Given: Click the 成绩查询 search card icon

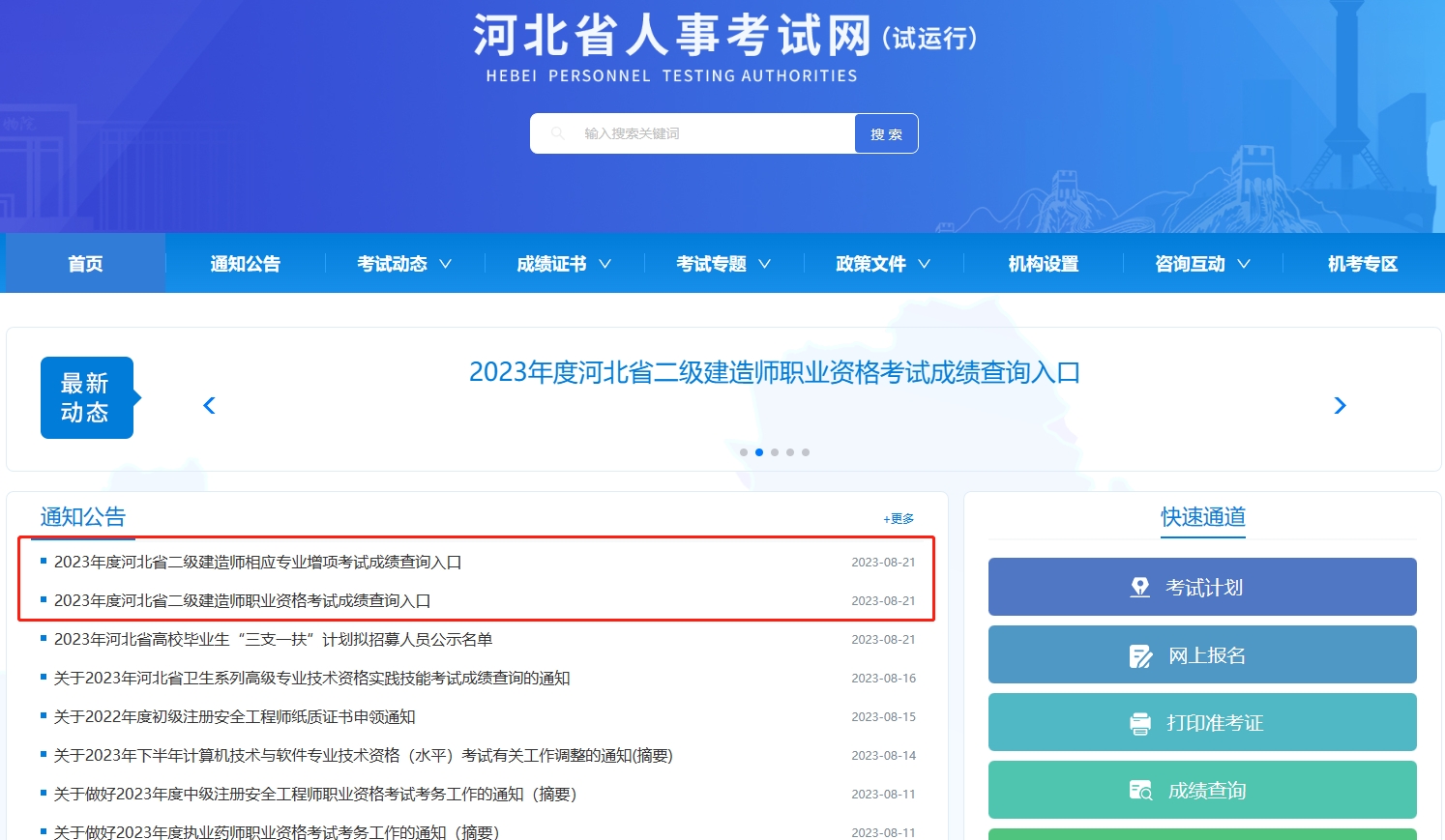Looking at the screenshot, I should coord(1140,791).
